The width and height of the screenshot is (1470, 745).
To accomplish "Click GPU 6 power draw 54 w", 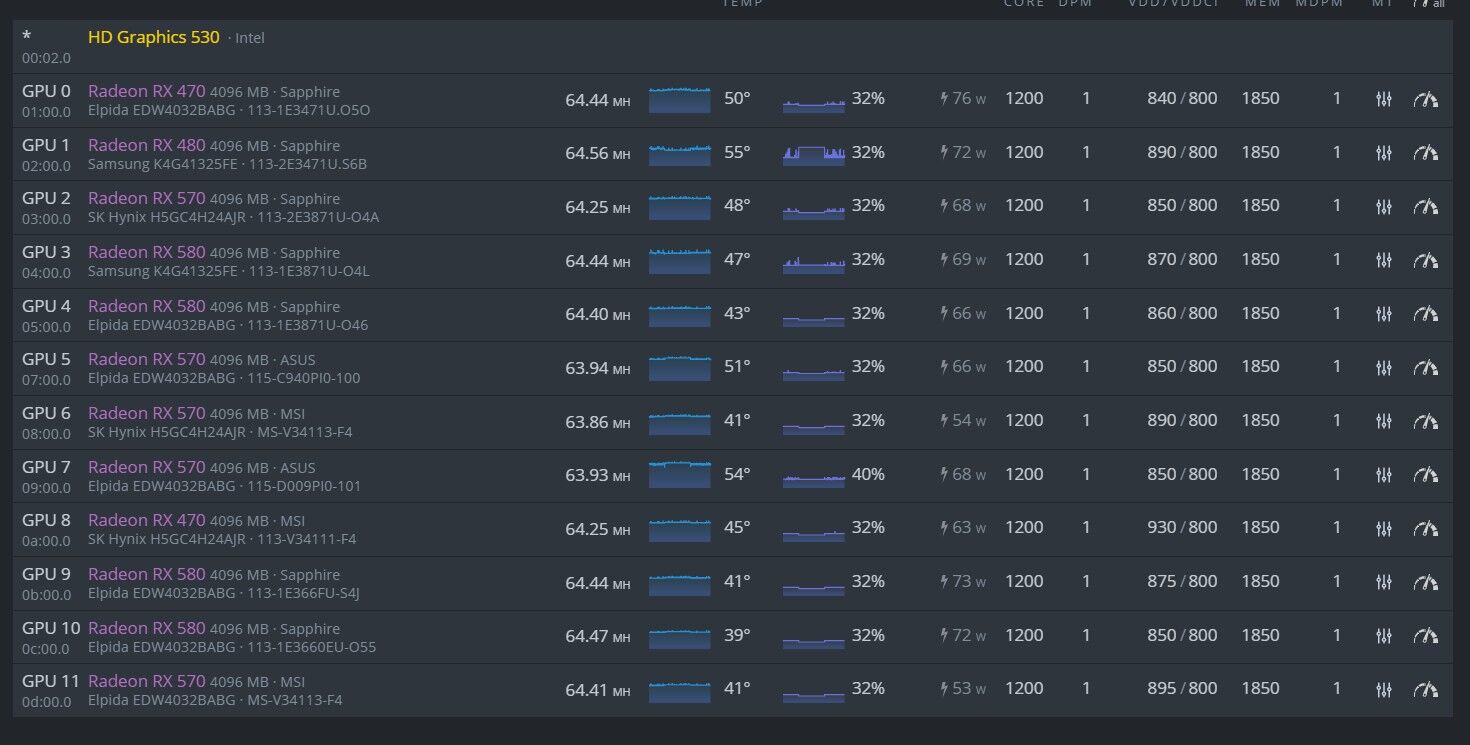I will tap(963, 421).
